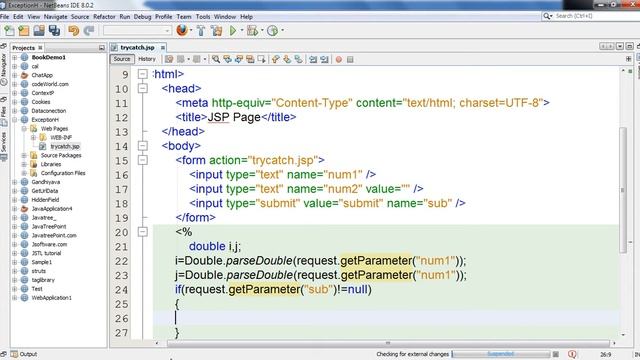Image resolution: width=640 pixels, height=360 pixels.
Task: Run the project with green play icon
Action: tap(233, 31)
